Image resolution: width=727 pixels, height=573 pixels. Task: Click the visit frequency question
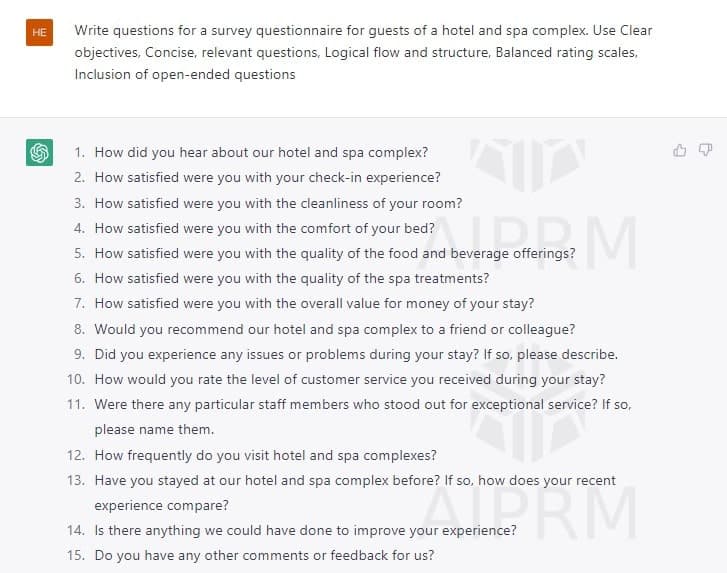[266, 455]
